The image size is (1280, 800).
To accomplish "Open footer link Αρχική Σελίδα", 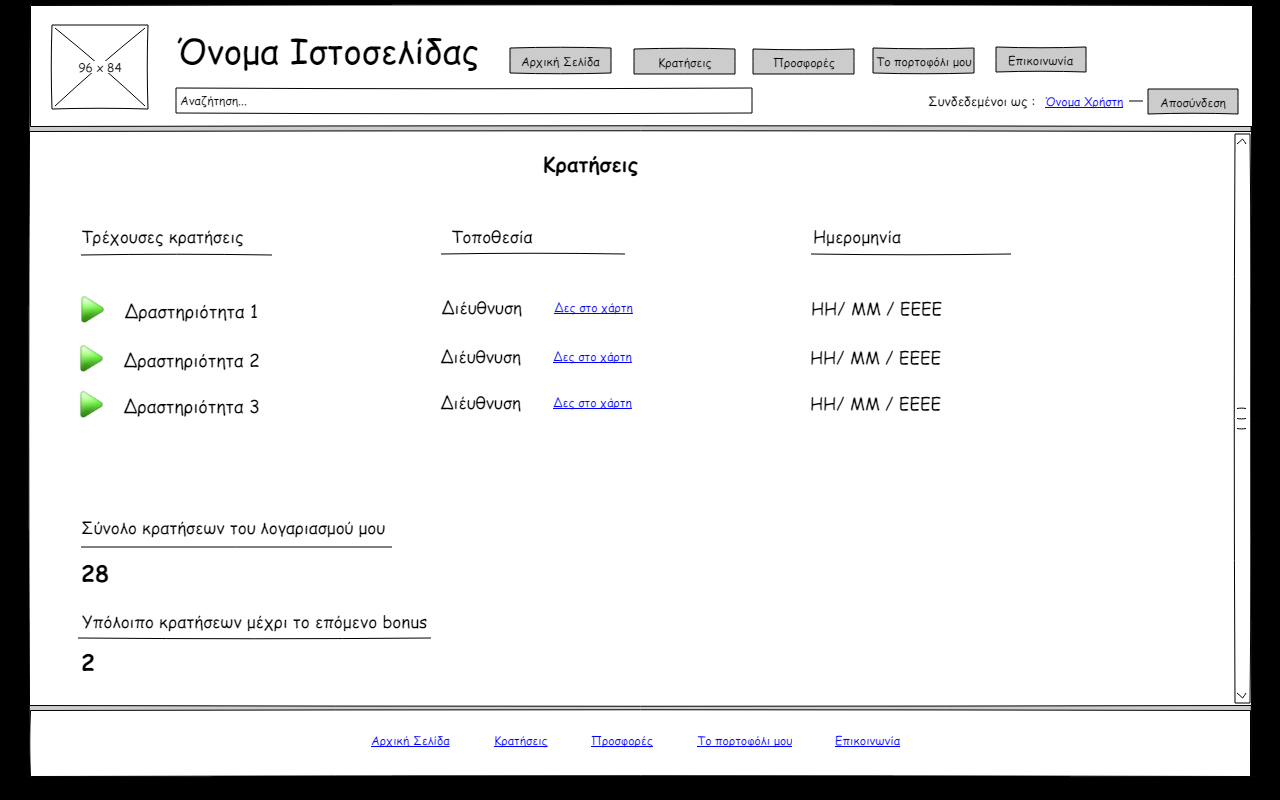I will pyautogui.click(x=410, y=741).
